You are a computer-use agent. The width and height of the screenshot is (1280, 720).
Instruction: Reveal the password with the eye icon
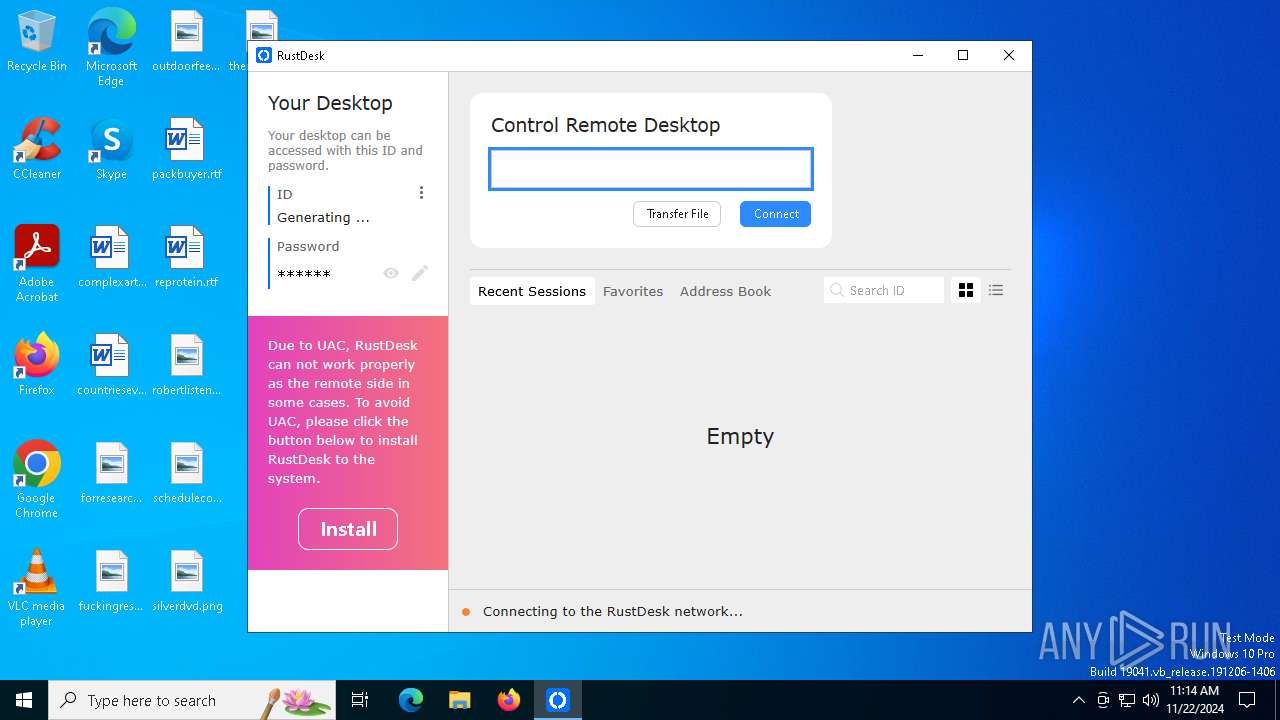tap(391, 273)
